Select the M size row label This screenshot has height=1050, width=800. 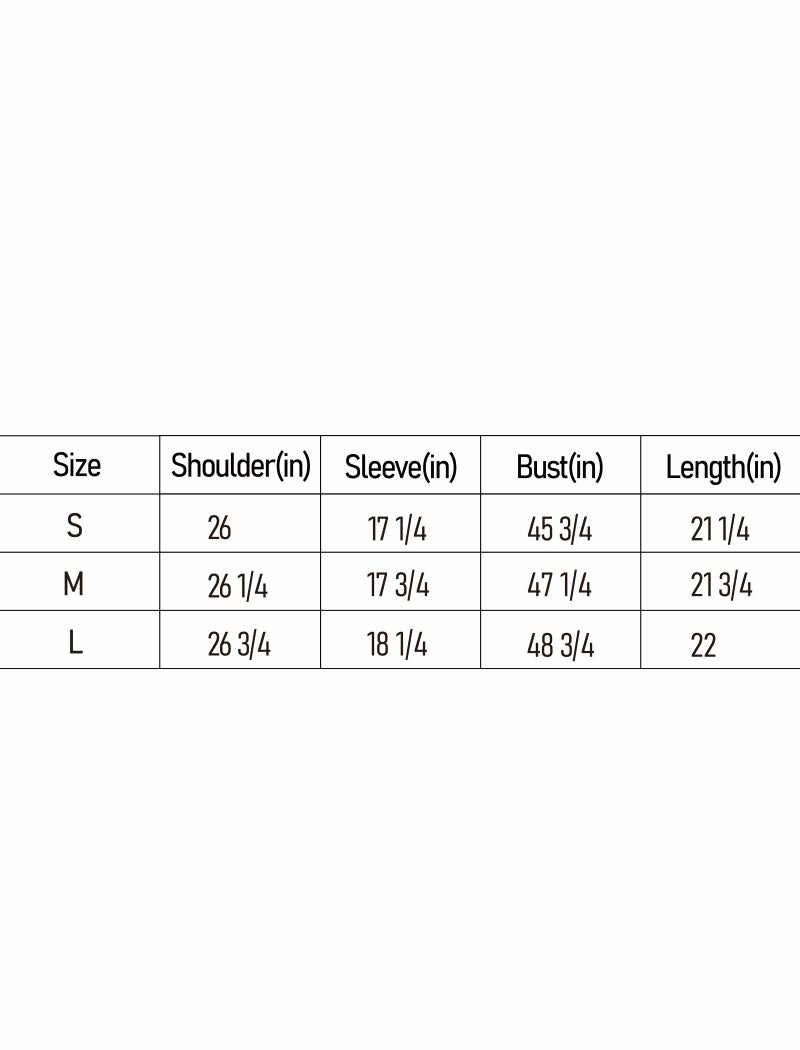[74, 585]
